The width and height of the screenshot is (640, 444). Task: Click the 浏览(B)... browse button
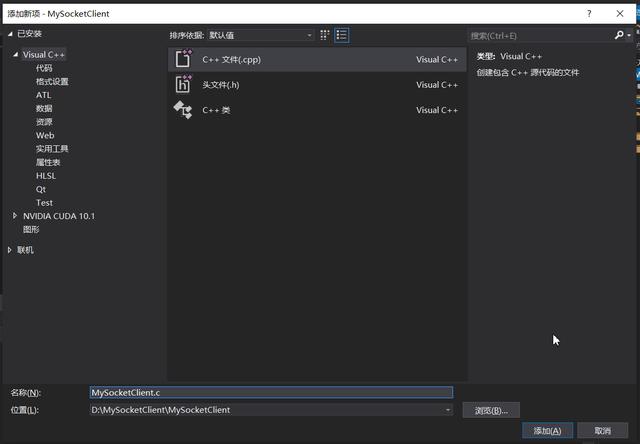tap(491, 410)
